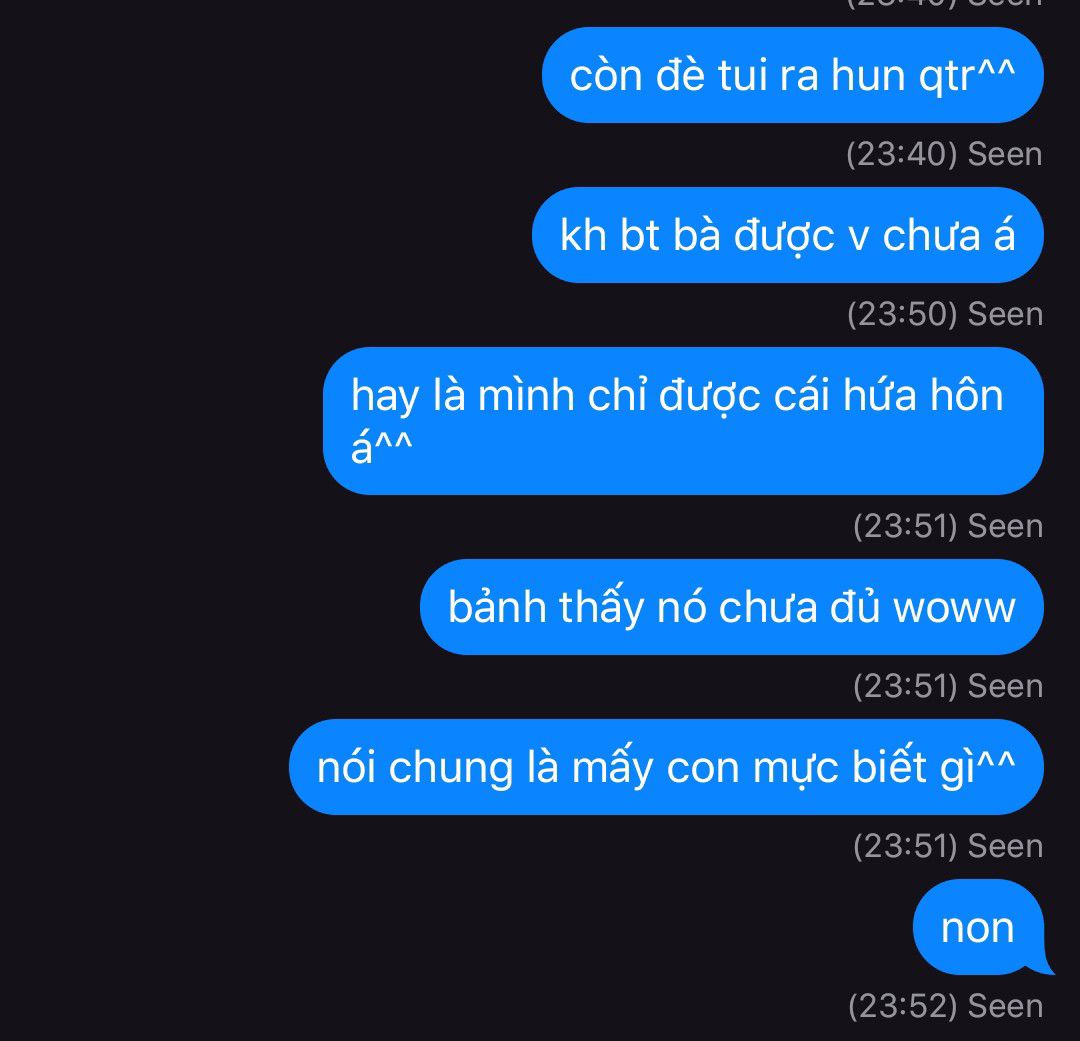Click the tail of the "non" bubble
The image size is (1080, 1041).
coord(1041,967)
